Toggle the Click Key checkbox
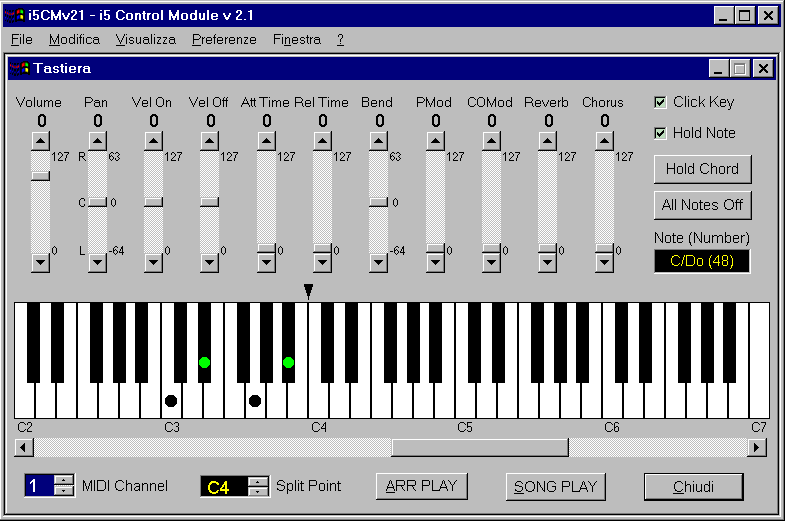Image resolution: width=785 pixels, height=521 pixels. pos(660,102)
